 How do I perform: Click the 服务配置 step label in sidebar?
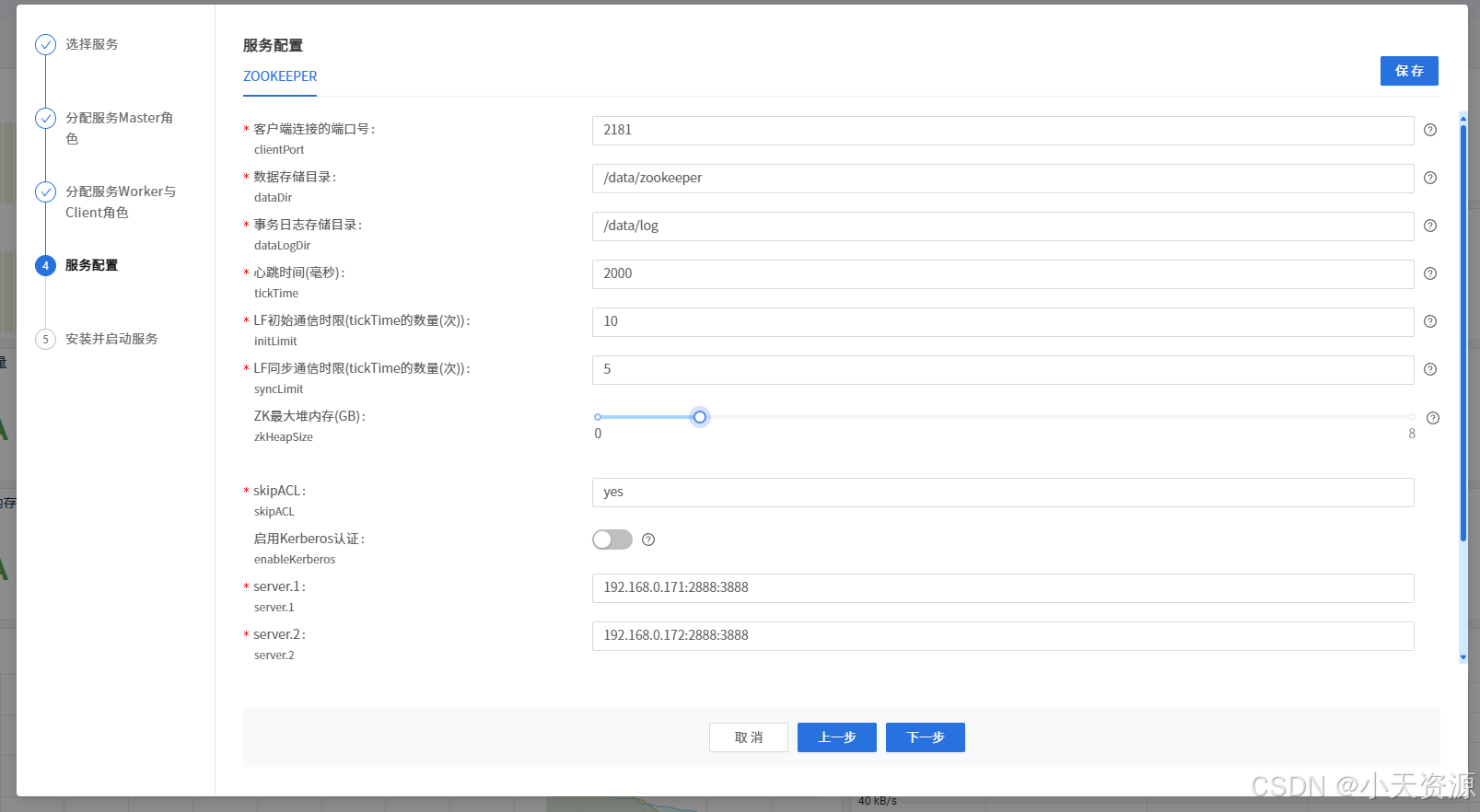pyautogui.click(x=92, y=265)
